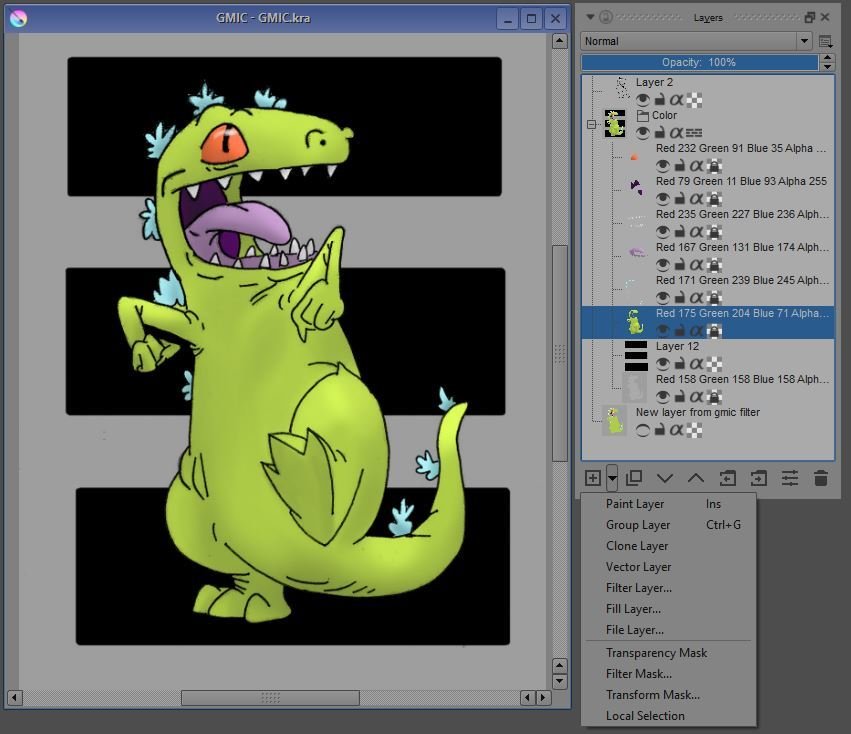Toggle alpha lock on Red 232 Green 91 layer

coord(715,166)
